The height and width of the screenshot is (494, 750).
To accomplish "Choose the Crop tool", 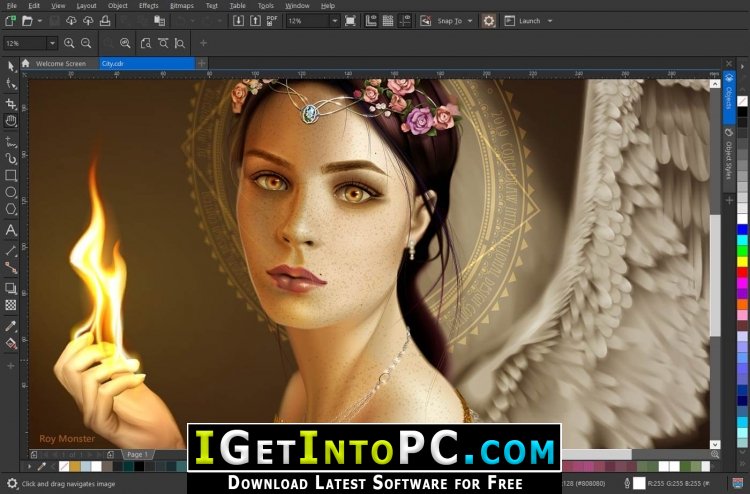I will coord(11,103).
